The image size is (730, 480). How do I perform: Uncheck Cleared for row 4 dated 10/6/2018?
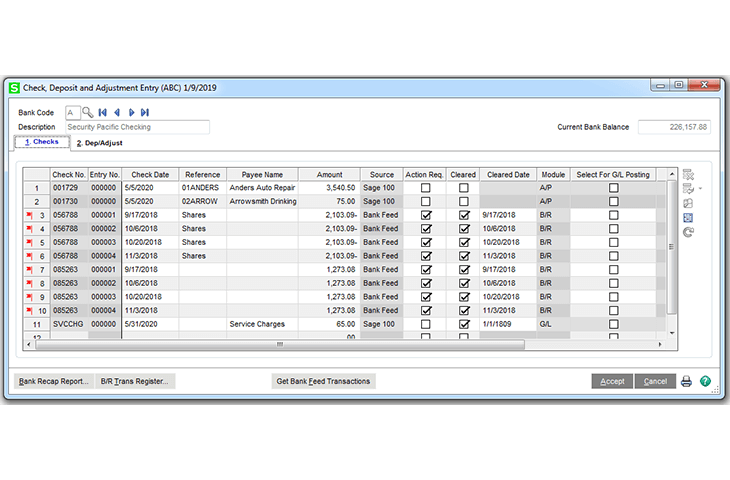pyautogui.click(x=464, y=229)
